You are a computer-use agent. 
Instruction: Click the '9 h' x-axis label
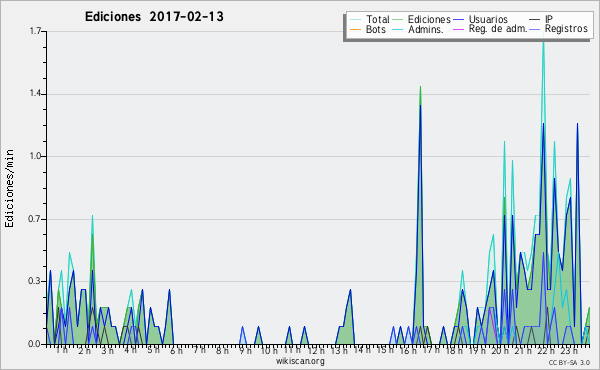click(x=245, y=350)
